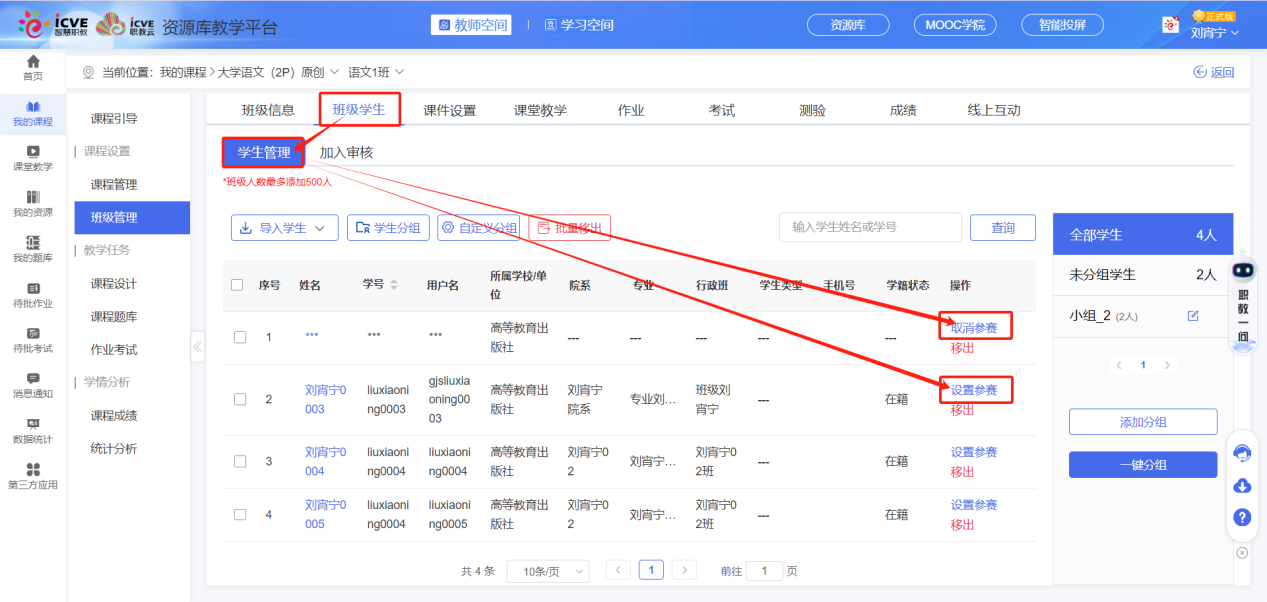Click the 一键分组 button
The image size is (1267, 602).
(x=1142, y=464)
